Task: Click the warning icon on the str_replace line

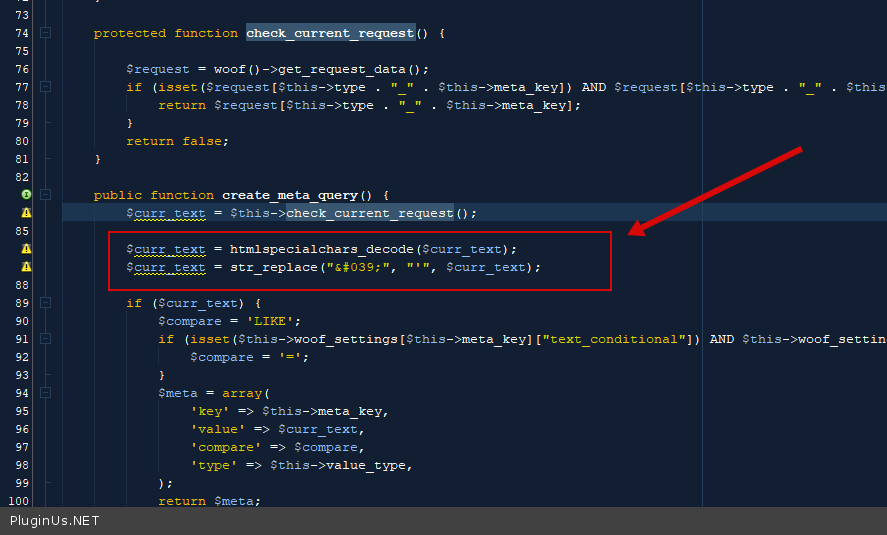Action: click(x=26, y=267)
